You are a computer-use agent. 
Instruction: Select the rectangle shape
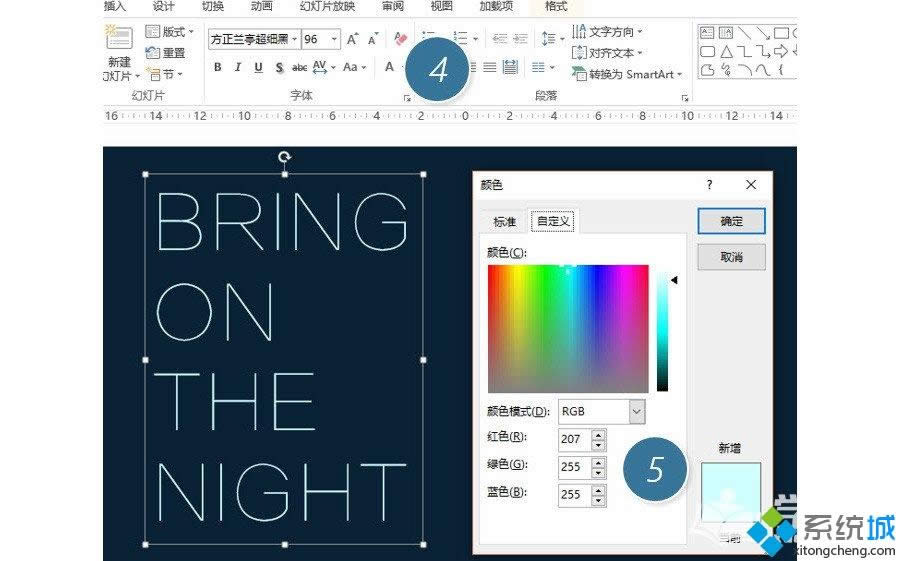(x=781, y=33)
